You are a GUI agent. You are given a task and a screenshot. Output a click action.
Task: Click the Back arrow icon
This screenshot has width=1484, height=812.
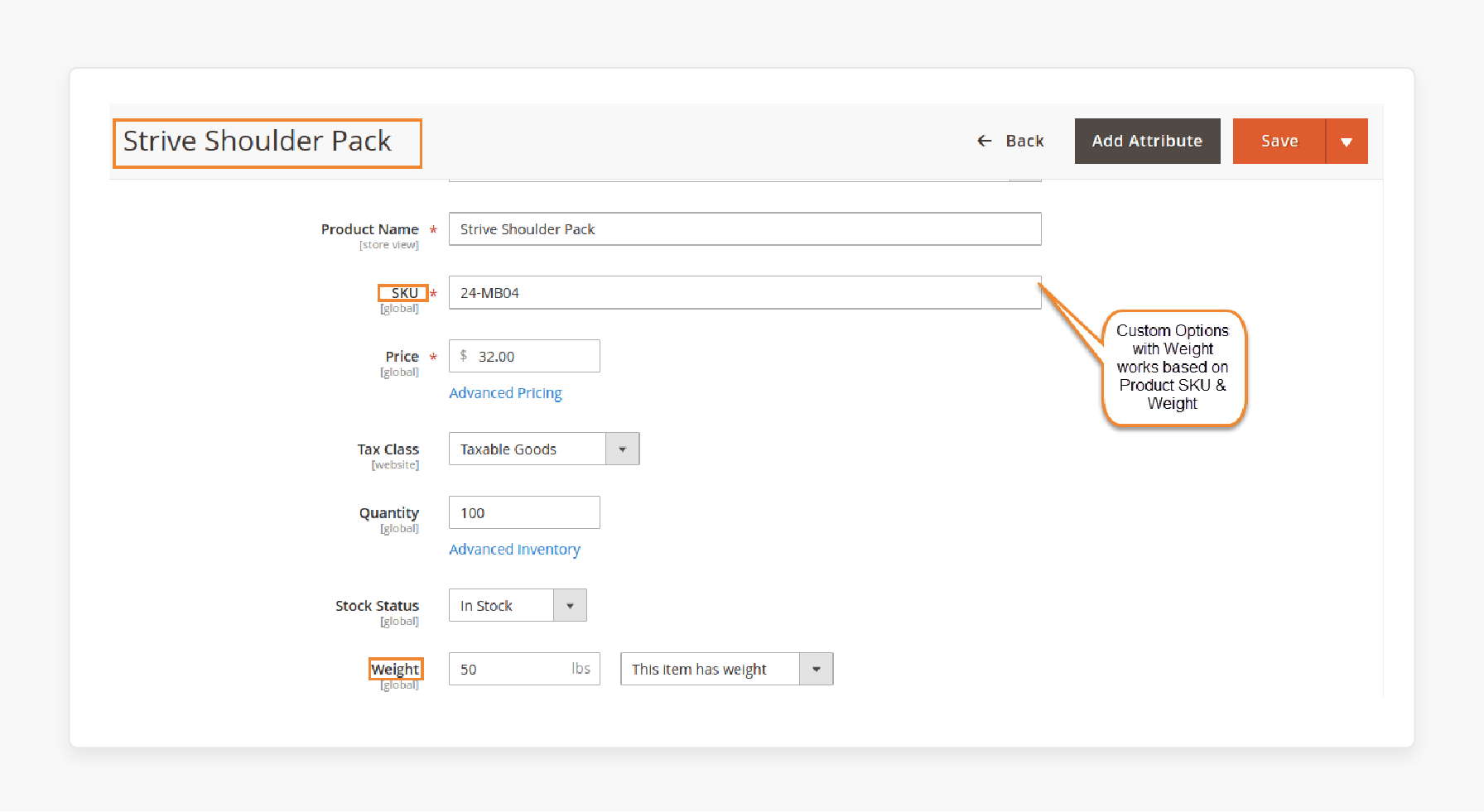click(985, 141)
